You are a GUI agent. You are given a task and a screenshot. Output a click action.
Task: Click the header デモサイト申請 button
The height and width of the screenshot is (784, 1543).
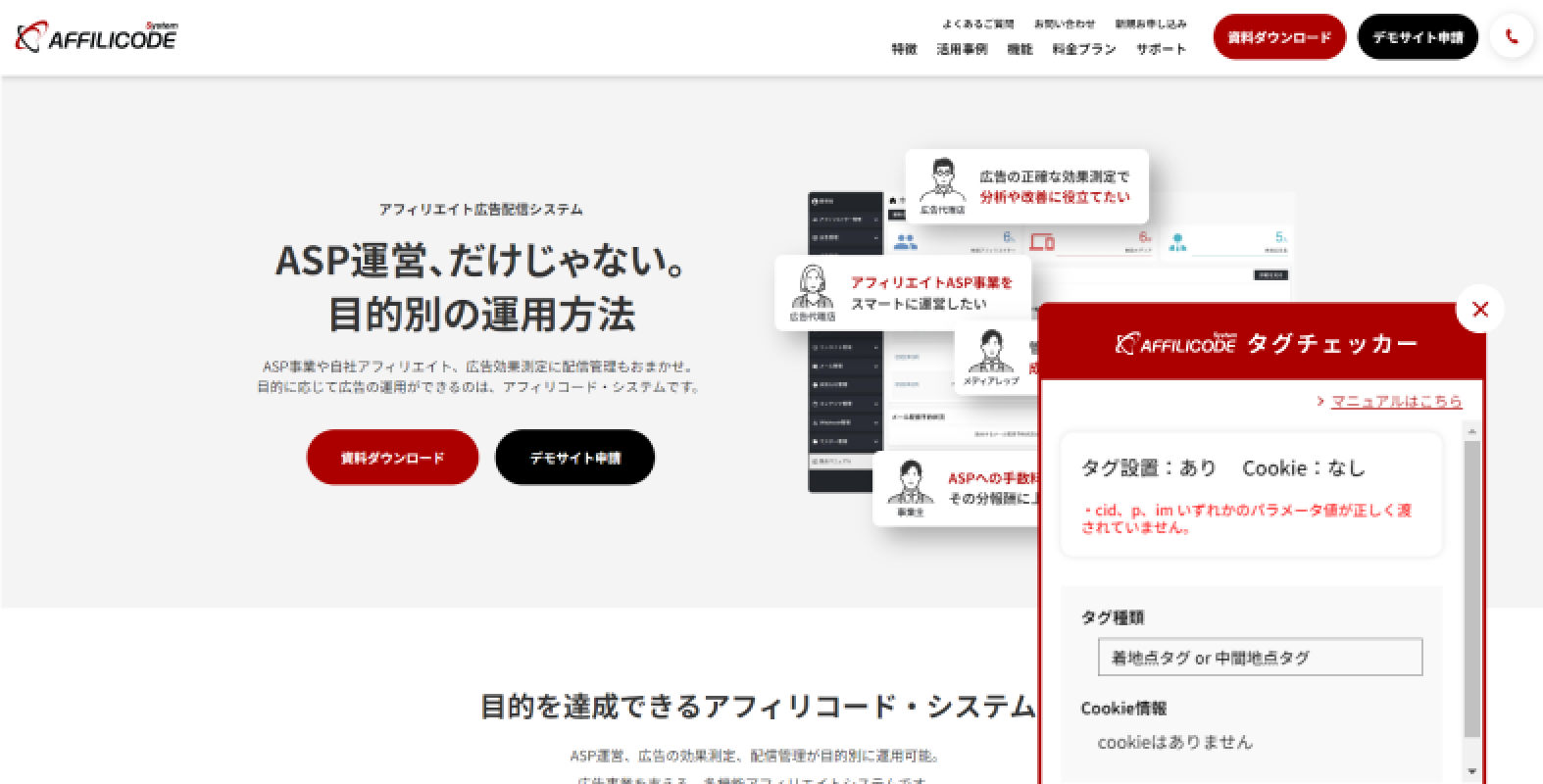pos(1418,37)
